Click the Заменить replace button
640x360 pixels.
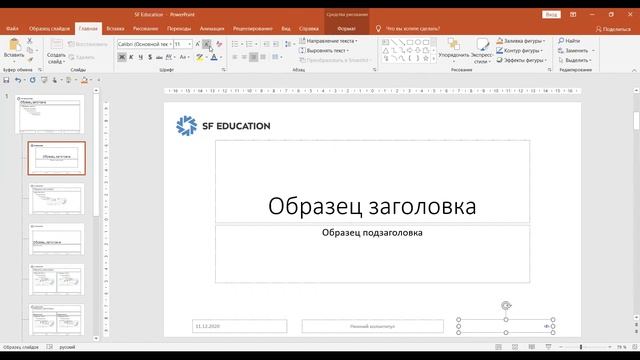576,51
